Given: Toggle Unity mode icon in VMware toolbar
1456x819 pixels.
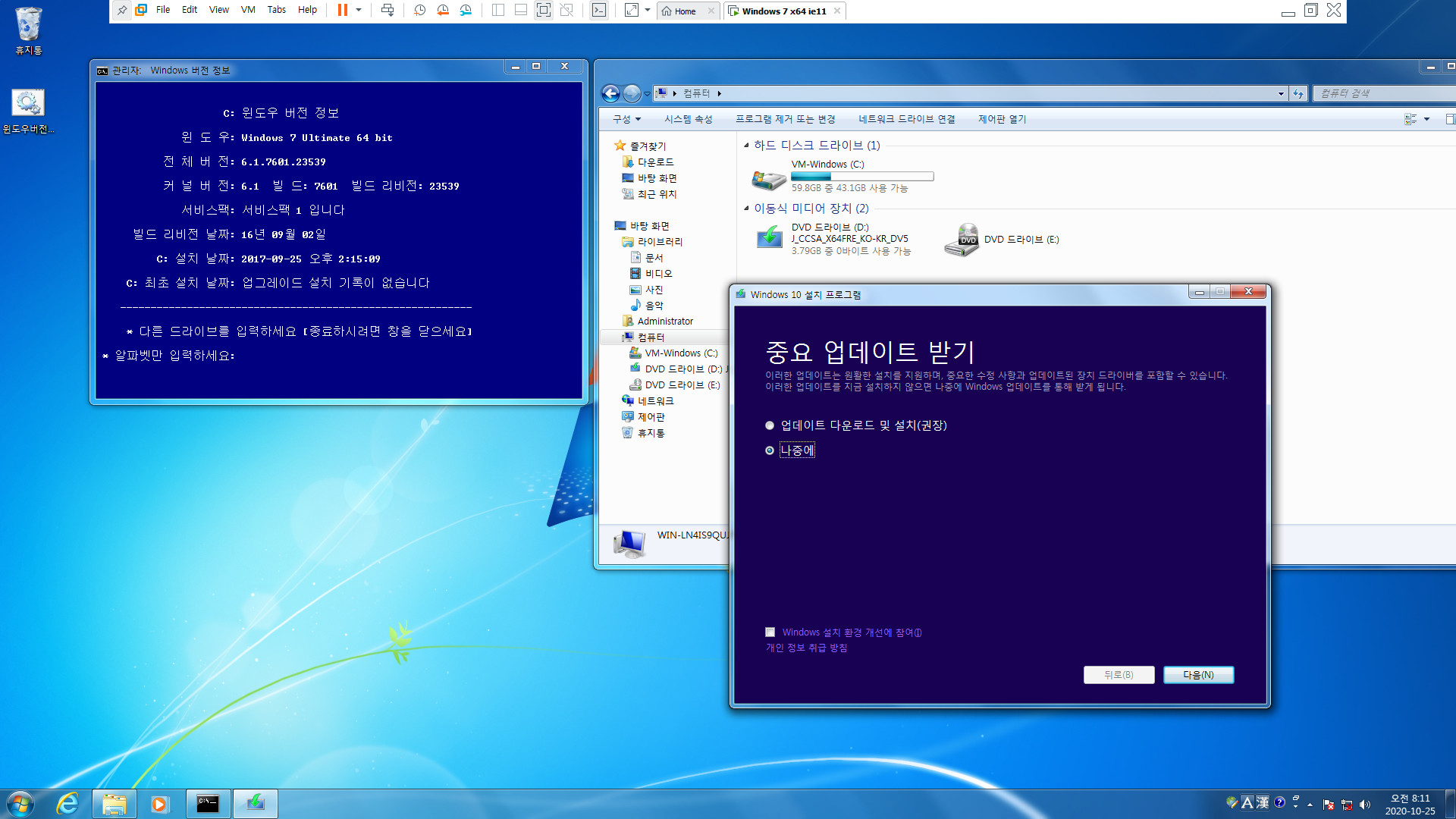Looking at the screenshot, I should 566,11.
